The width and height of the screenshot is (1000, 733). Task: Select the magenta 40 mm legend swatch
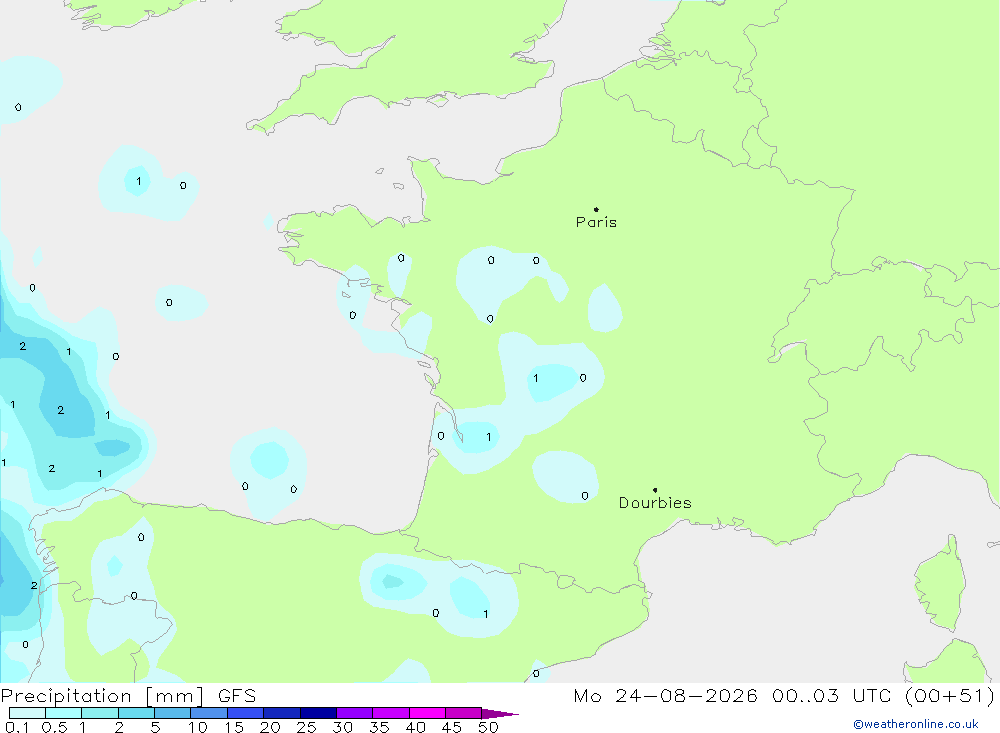pos(427,713)
